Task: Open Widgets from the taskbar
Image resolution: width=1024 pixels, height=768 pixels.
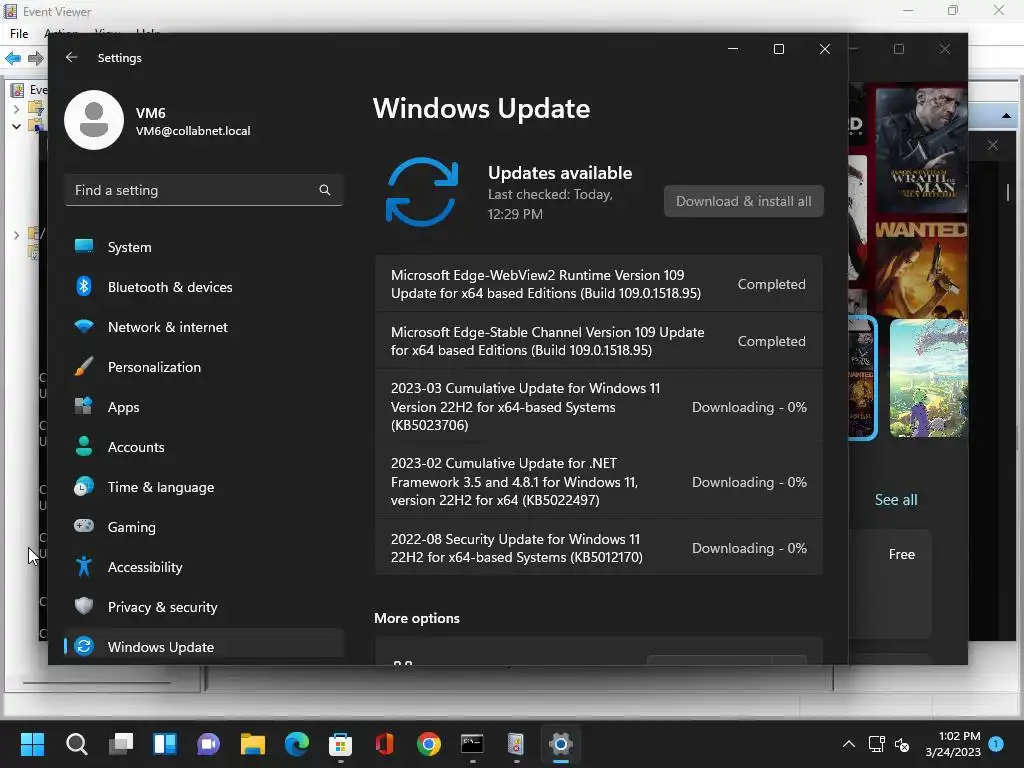Action: [165, 744]
